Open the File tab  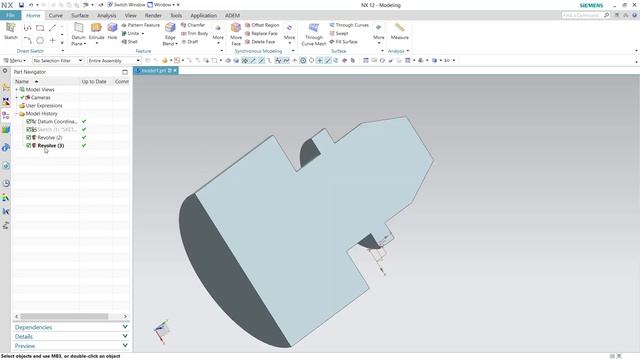point(10,15)
